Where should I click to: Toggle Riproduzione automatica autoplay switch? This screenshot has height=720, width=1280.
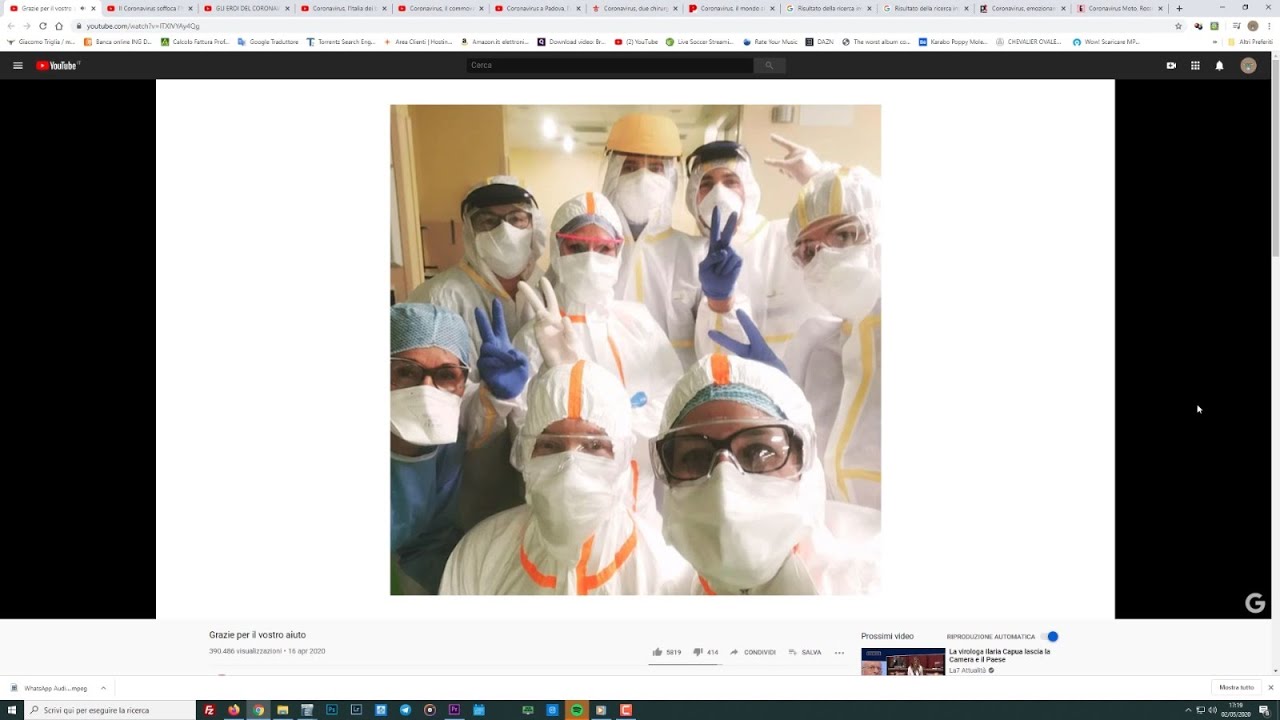click(1049, 636)
